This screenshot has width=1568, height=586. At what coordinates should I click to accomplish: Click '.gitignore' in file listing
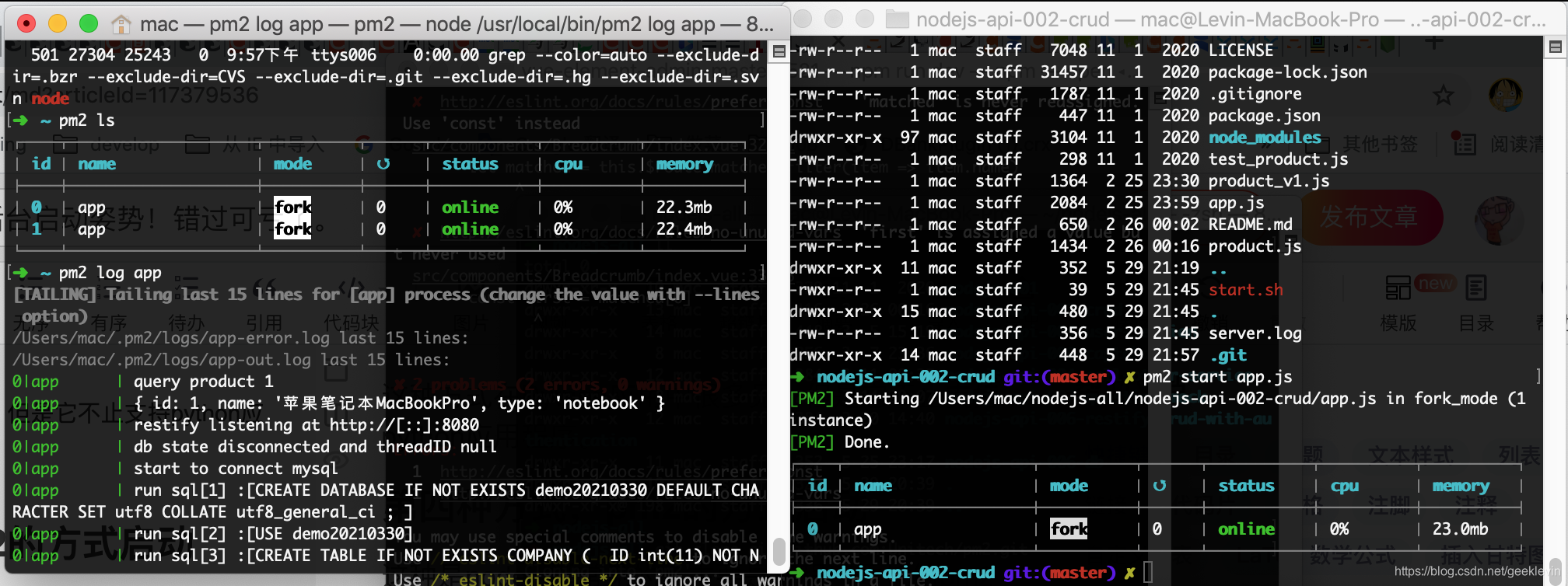(1255, 94)
